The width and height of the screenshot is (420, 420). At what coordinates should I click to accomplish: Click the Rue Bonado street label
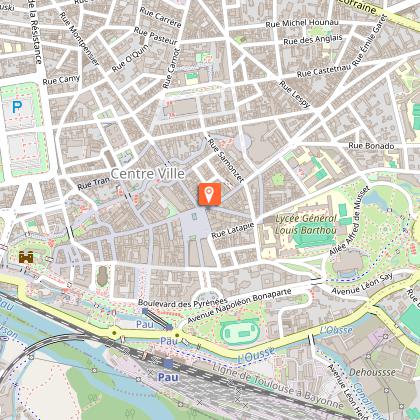pyautogui.click(x=371, y=146)
